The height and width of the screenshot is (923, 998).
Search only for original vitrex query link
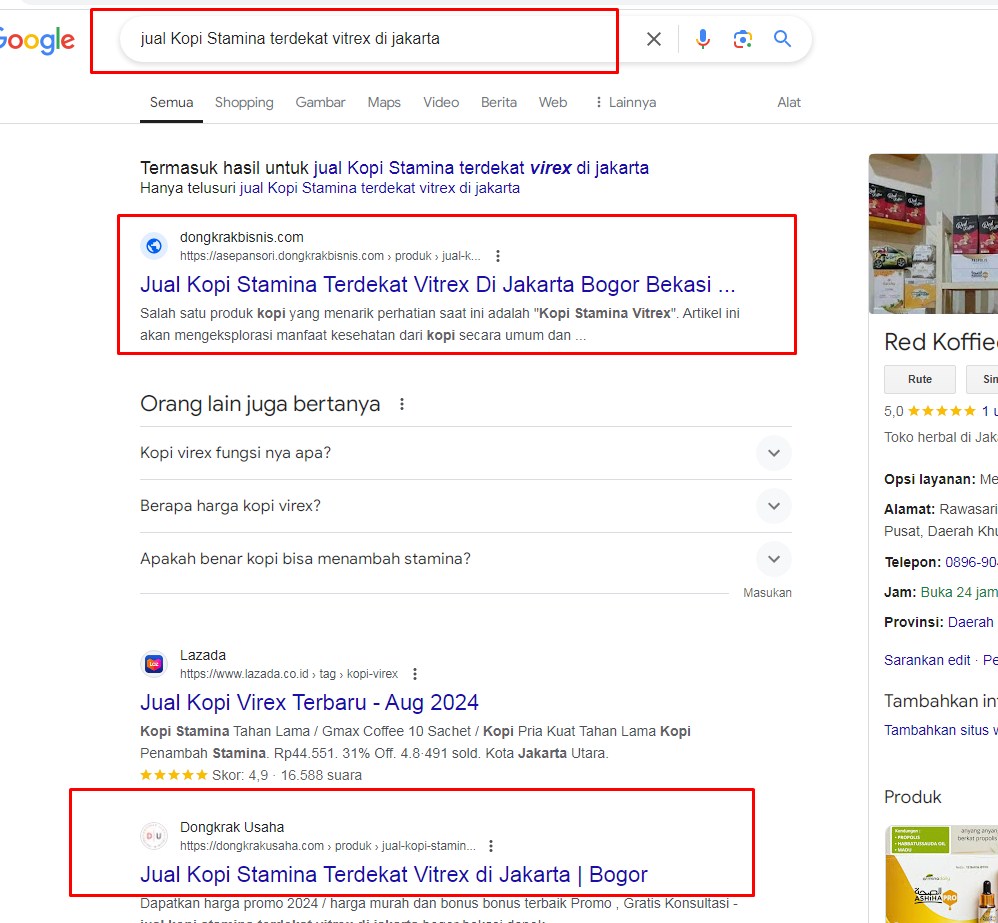tap(379, 188)
